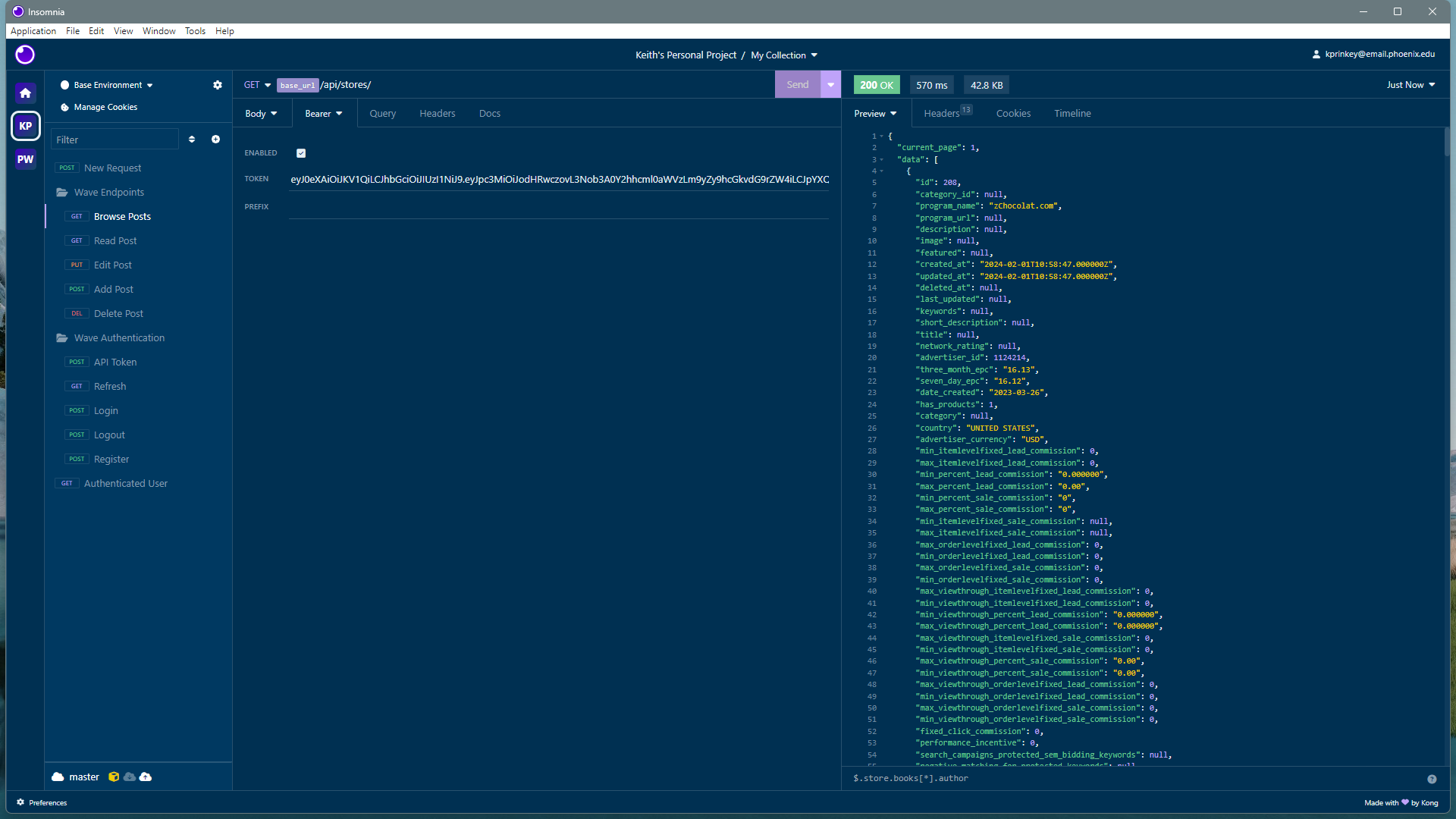Click the master branch cloud icon

pos(58,777)
